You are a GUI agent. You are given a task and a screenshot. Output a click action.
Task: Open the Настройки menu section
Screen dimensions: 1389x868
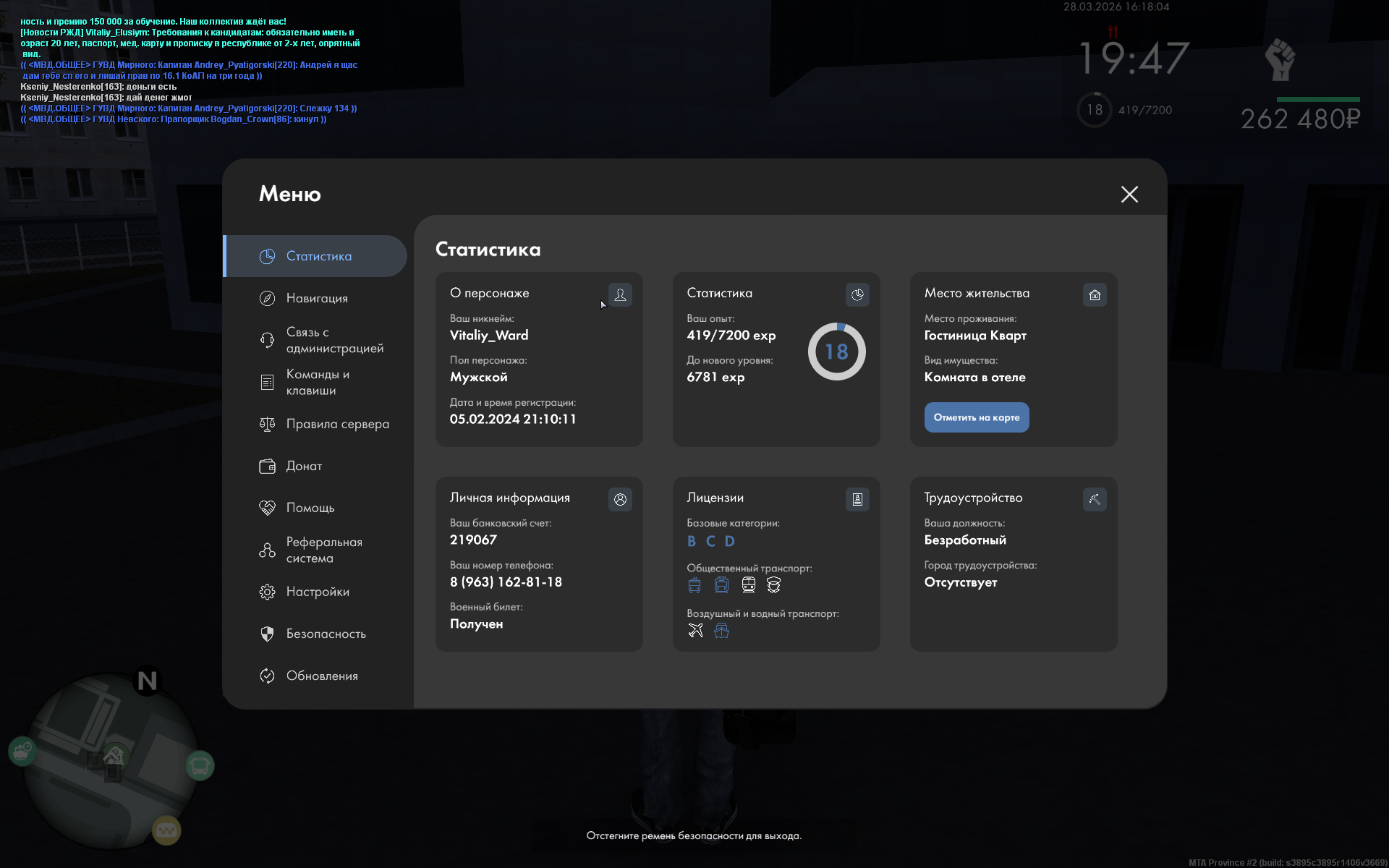pos(317,592)
